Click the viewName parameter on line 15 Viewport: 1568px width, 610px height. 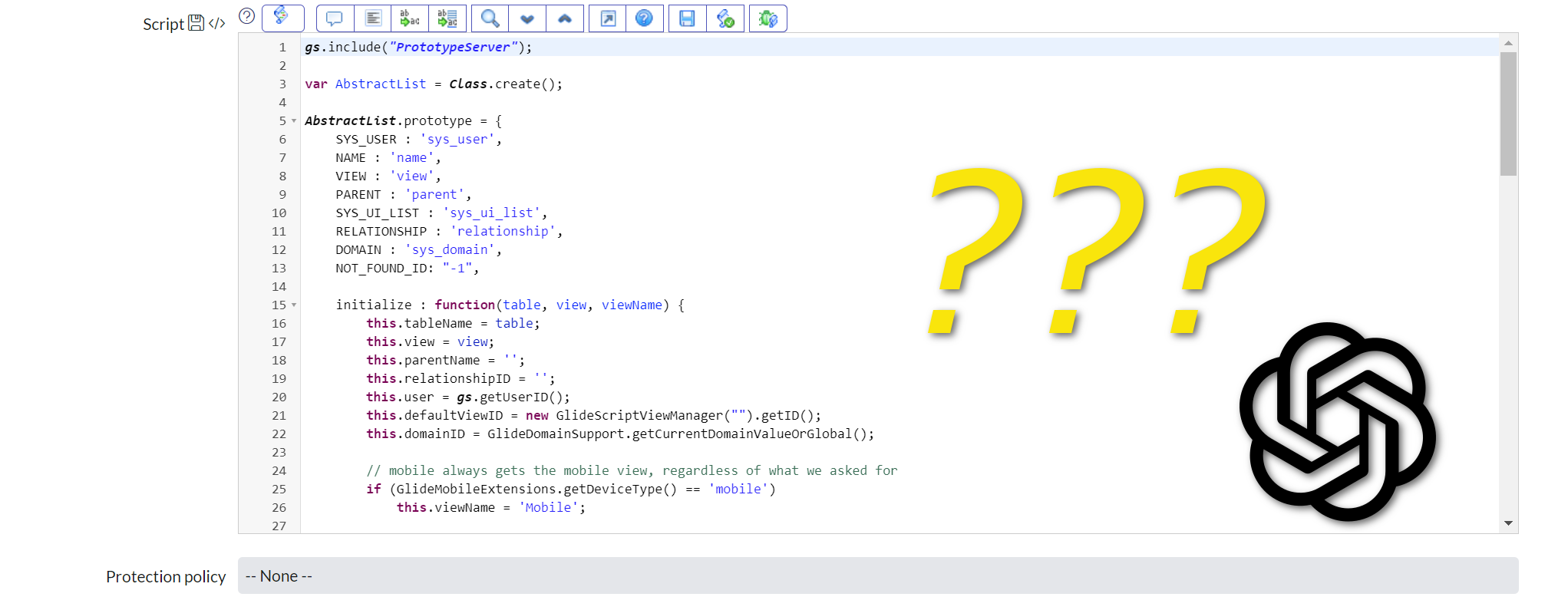click(x=632, y=305)
